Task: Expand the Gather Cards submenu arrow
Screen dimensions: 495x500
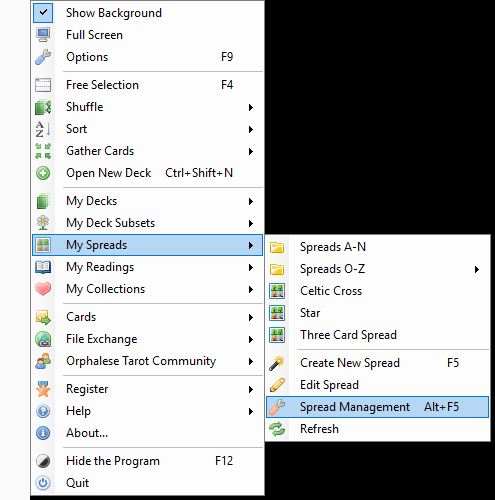Action: pos(251,151)
